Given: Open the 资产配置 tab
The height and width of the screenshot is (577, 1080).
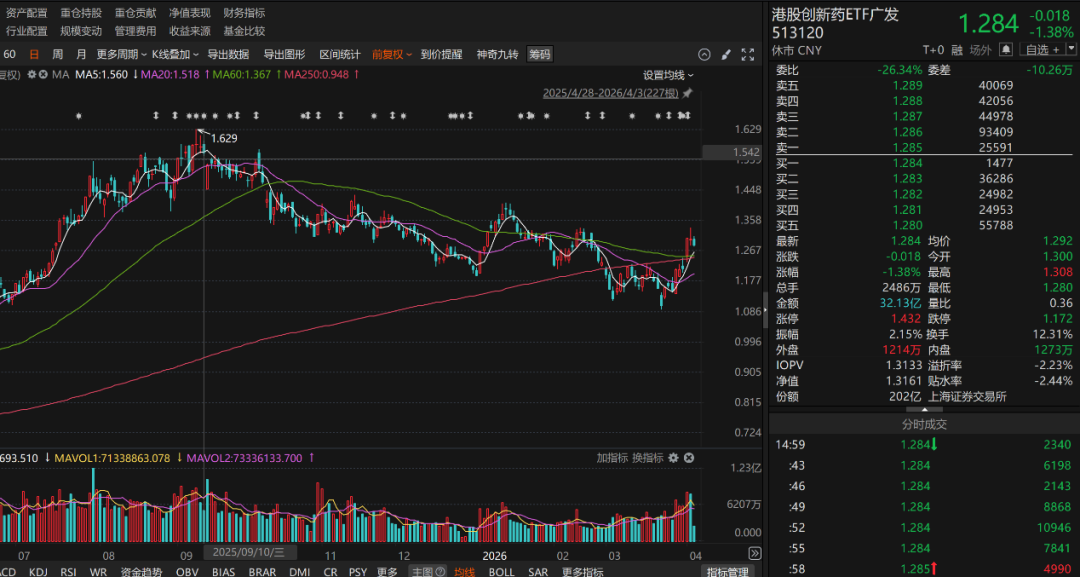Looking at the screenshot, I should point(26,13).
